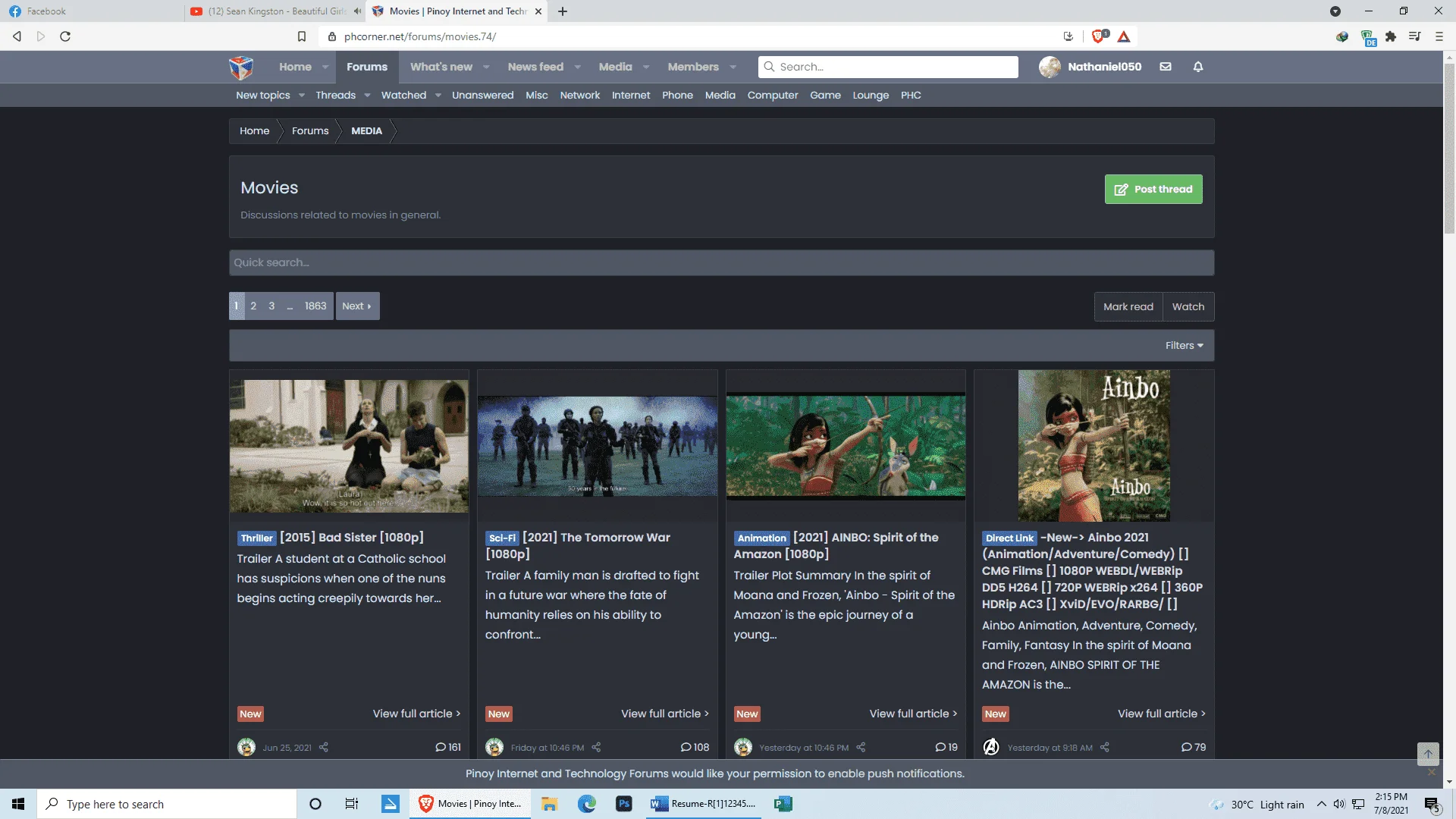1456x819 pixels.
Task: Open the Brave main menu icon
Action: pos(1439,36)
